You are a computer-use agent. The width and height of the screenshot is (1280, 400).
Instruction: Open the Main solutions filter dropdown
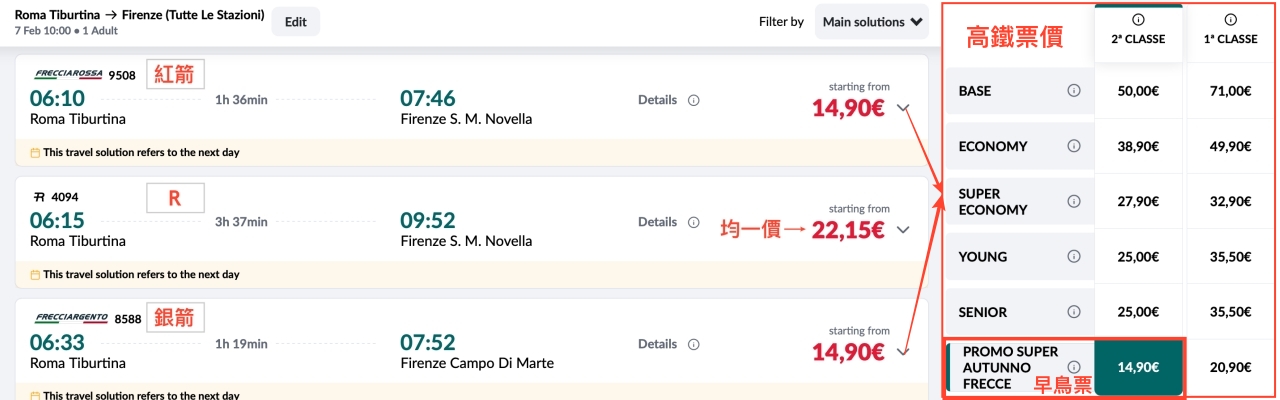(873, 21)
